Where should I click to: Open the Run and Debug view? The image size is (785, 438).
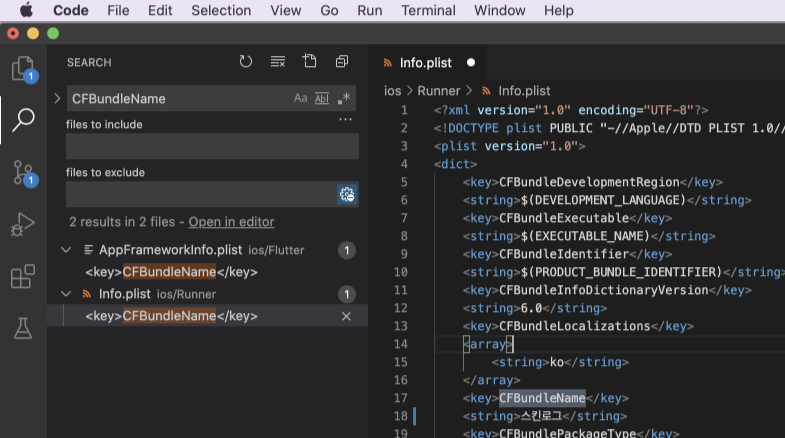[23, 224]
